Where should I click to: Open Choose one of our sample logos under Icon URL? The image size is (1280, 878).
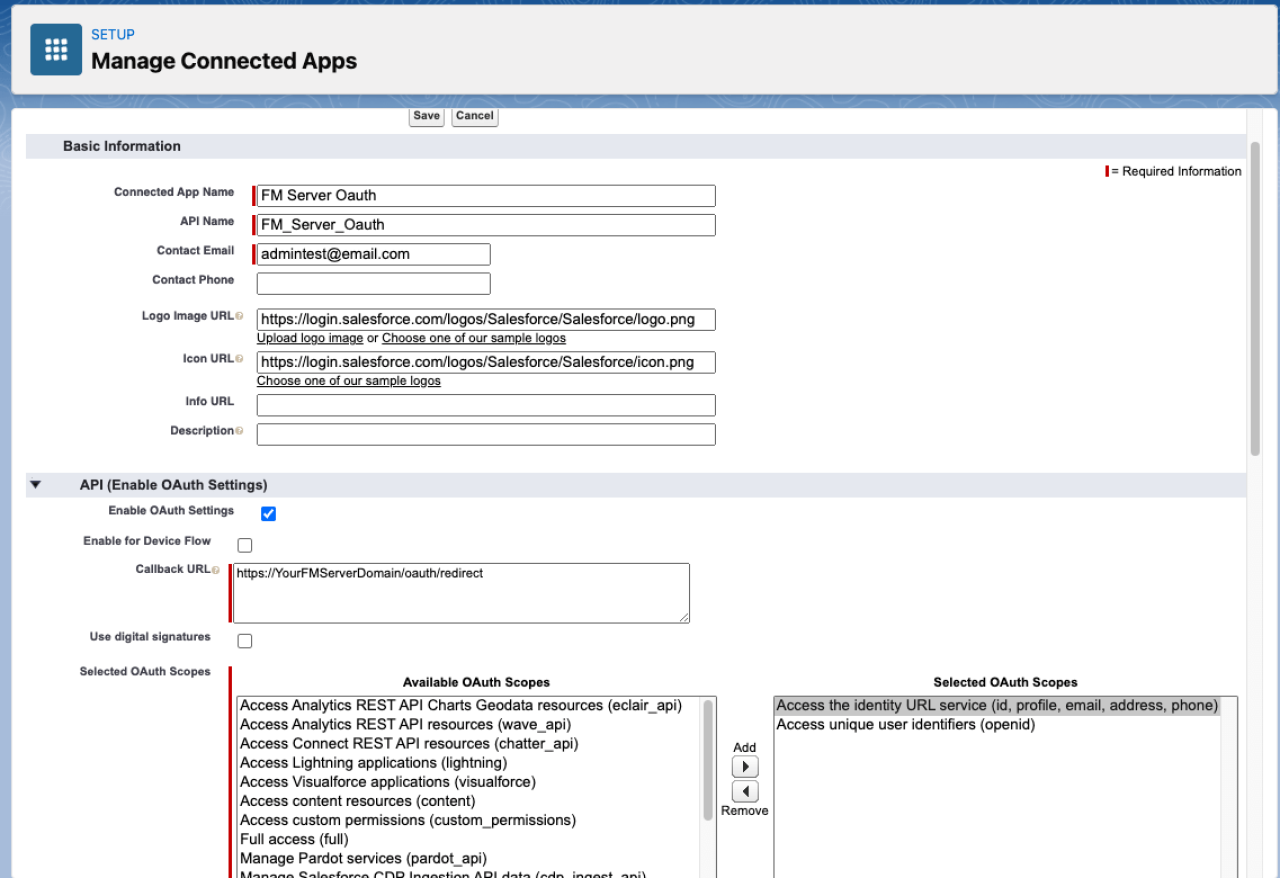point(349,381)
